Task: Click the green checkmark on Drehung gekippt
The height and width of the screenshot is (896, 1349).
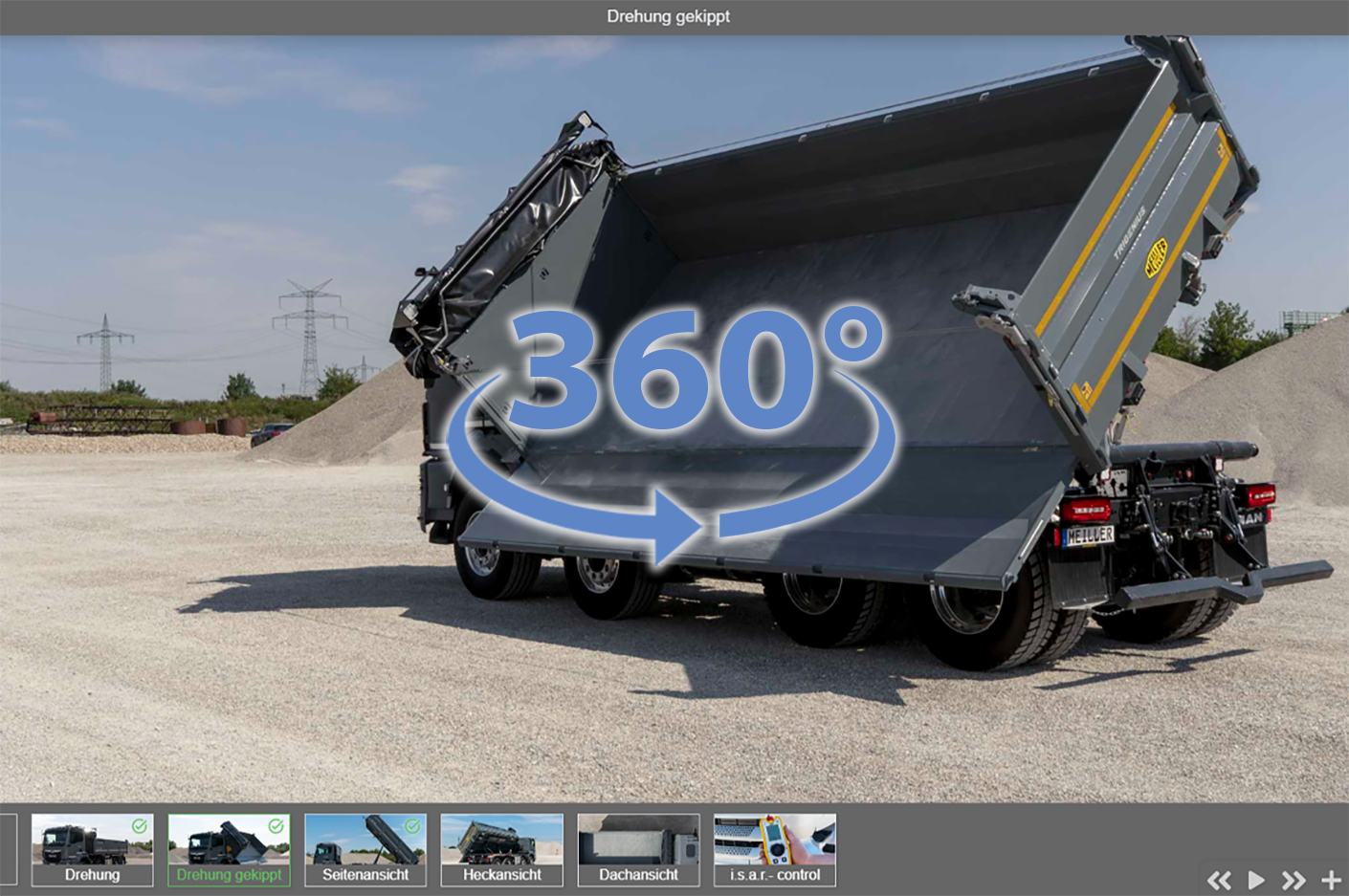Action: coord(276,826)
